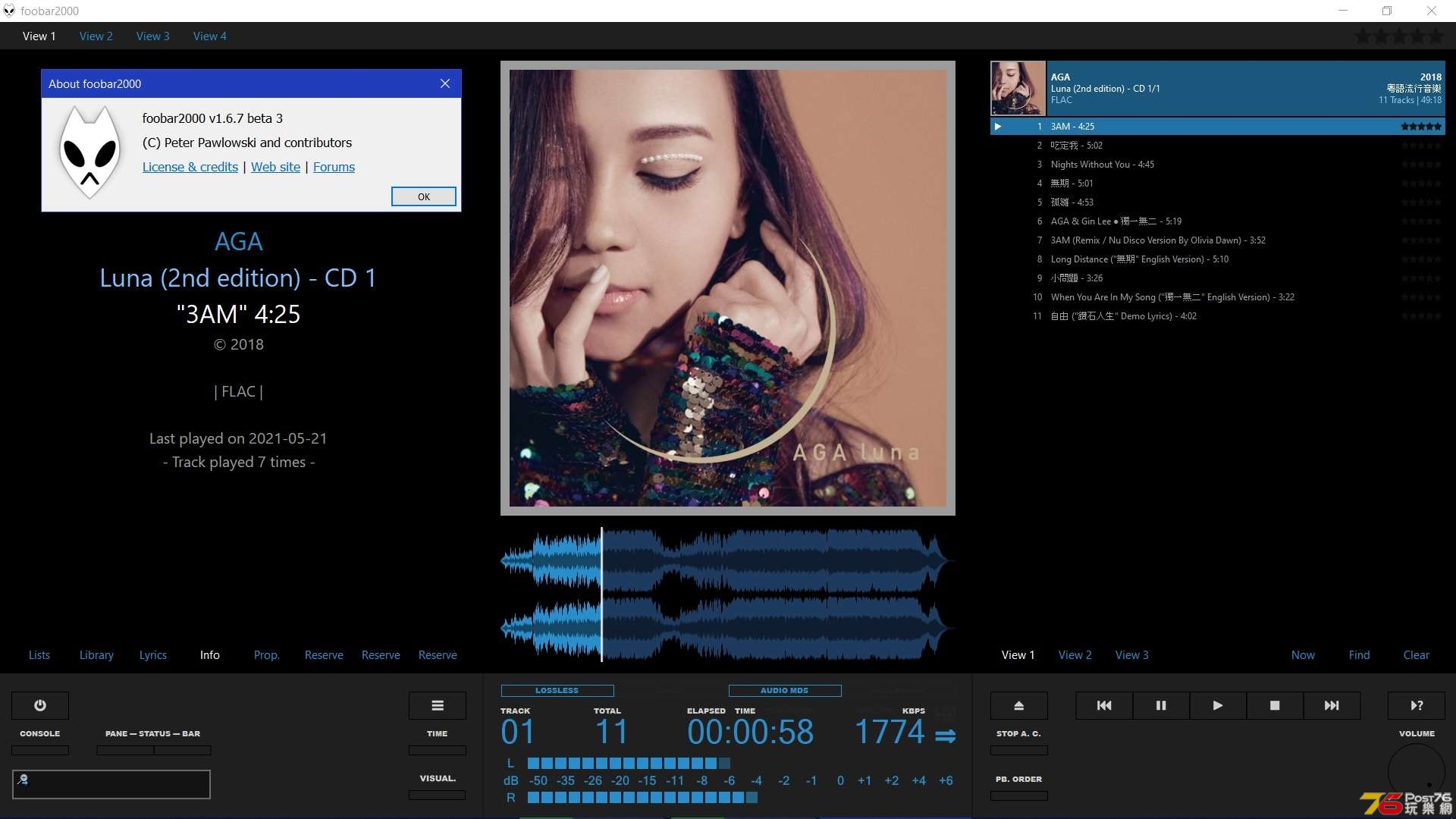
Task: Select track 2 with duration 5:02
Action: (1218, 146)
